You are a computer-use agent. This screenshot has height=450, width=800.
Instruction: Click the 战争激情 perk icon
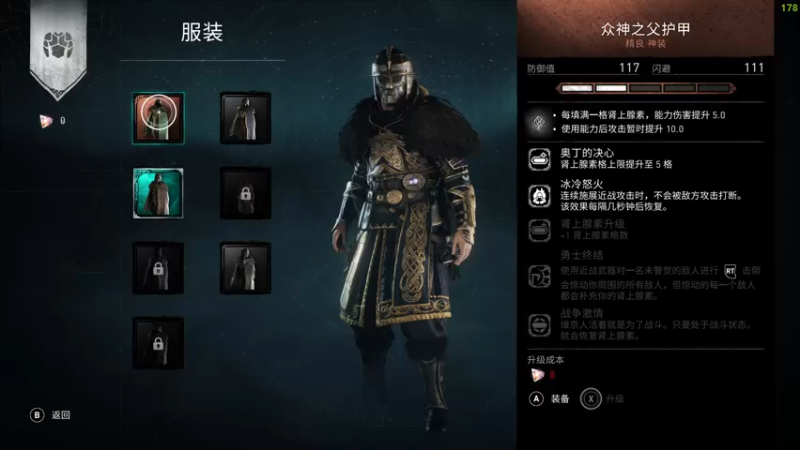coord(539,325)
